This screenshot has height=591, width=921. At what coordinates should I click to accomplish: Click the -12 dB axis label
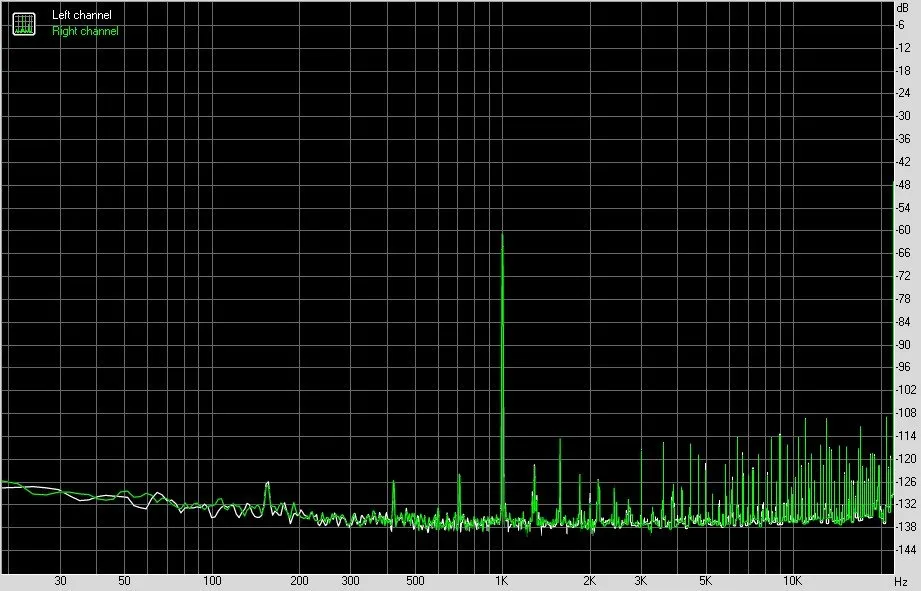click(903, 48)
